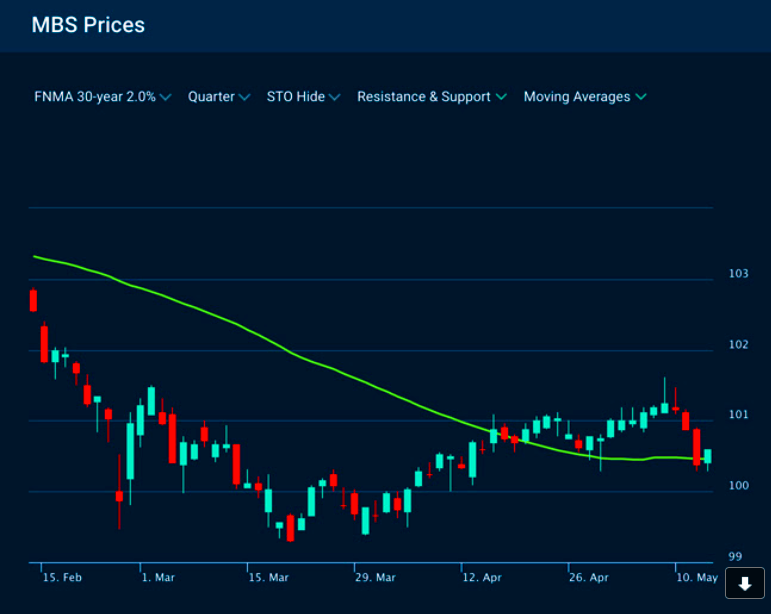The image size is (771, 614).
Task: Click the MBS Prices panel title
Action: coord(88,25)
